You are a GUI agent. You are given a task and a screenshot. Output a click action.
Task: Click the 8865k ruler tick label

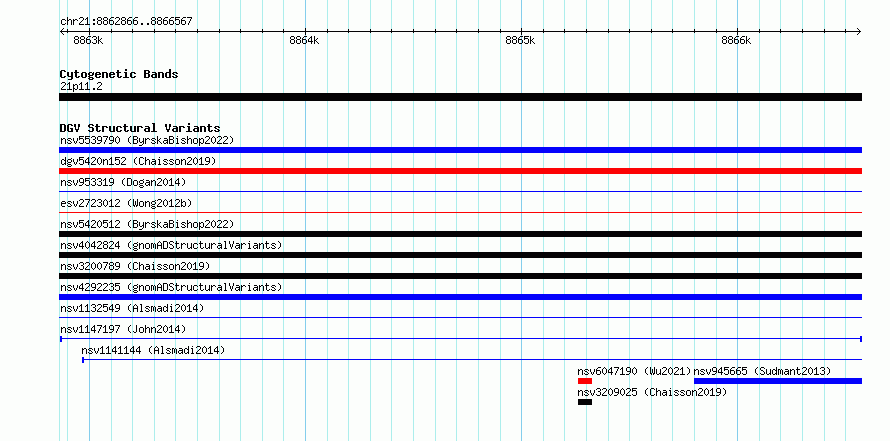point(520,40)
